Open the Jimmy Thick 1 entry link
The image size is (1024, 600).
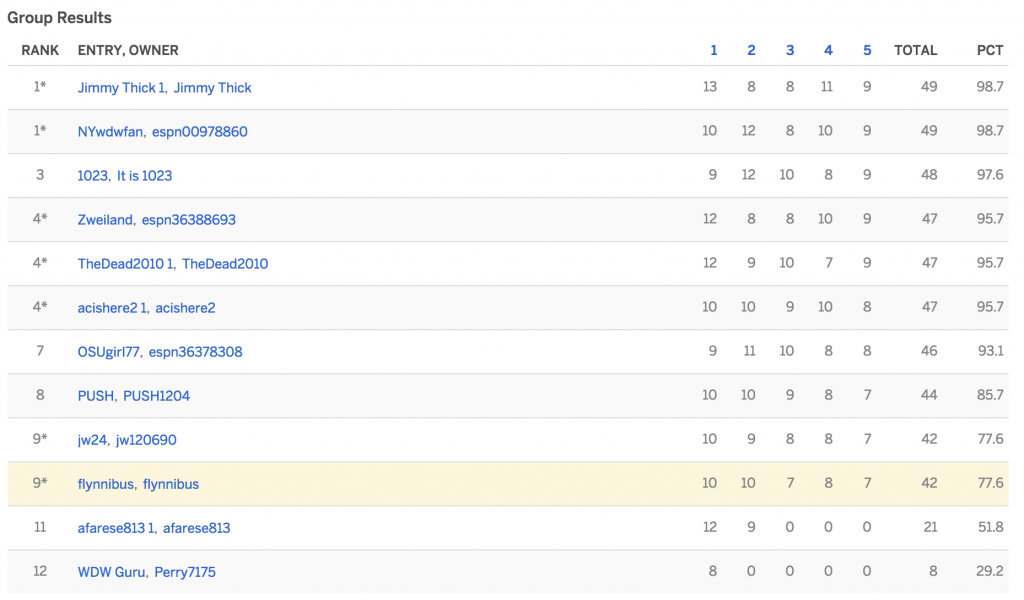(122, 88)
